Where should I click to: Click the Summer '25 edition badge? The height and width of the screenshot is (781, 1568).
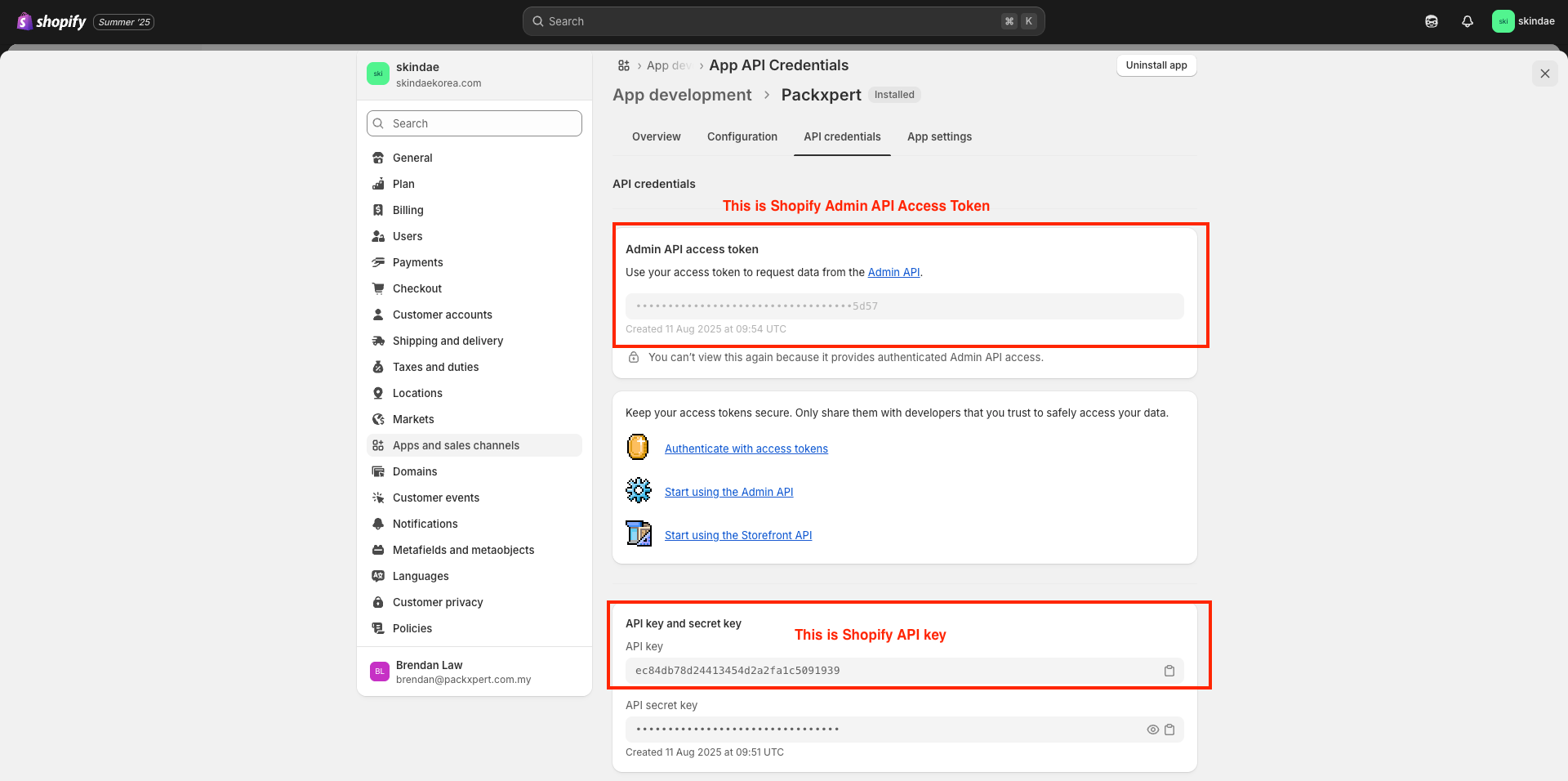pos(124,22)
